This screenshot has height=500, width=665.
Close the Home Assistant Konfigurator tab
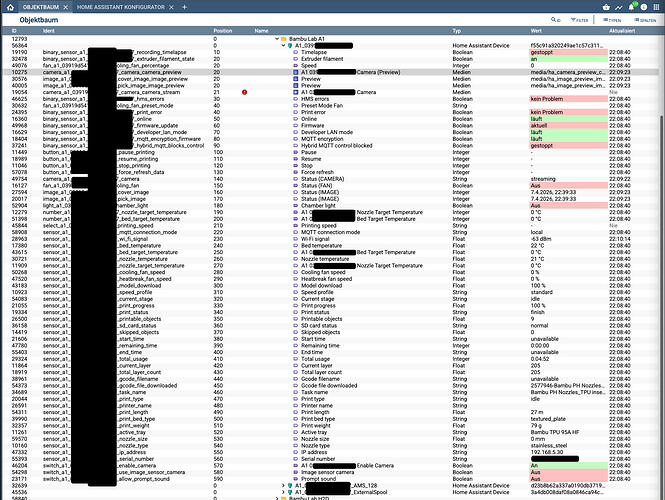click(x=171, y=7)
